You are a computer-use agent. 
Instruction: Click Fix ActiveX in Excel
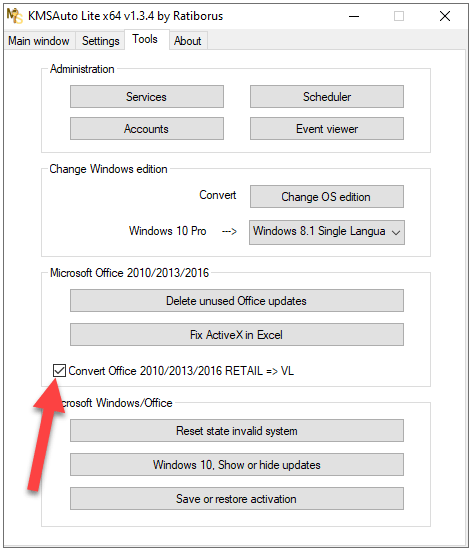(237, 334)
